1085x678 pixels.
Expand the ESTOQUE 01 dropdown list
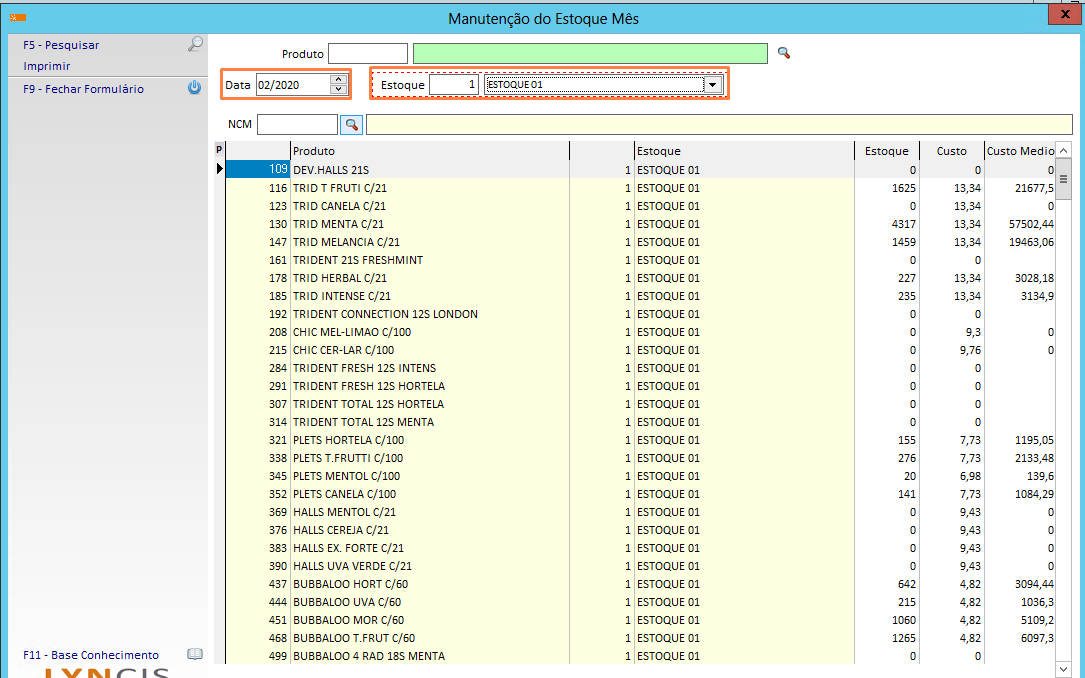tap(713, 85)
